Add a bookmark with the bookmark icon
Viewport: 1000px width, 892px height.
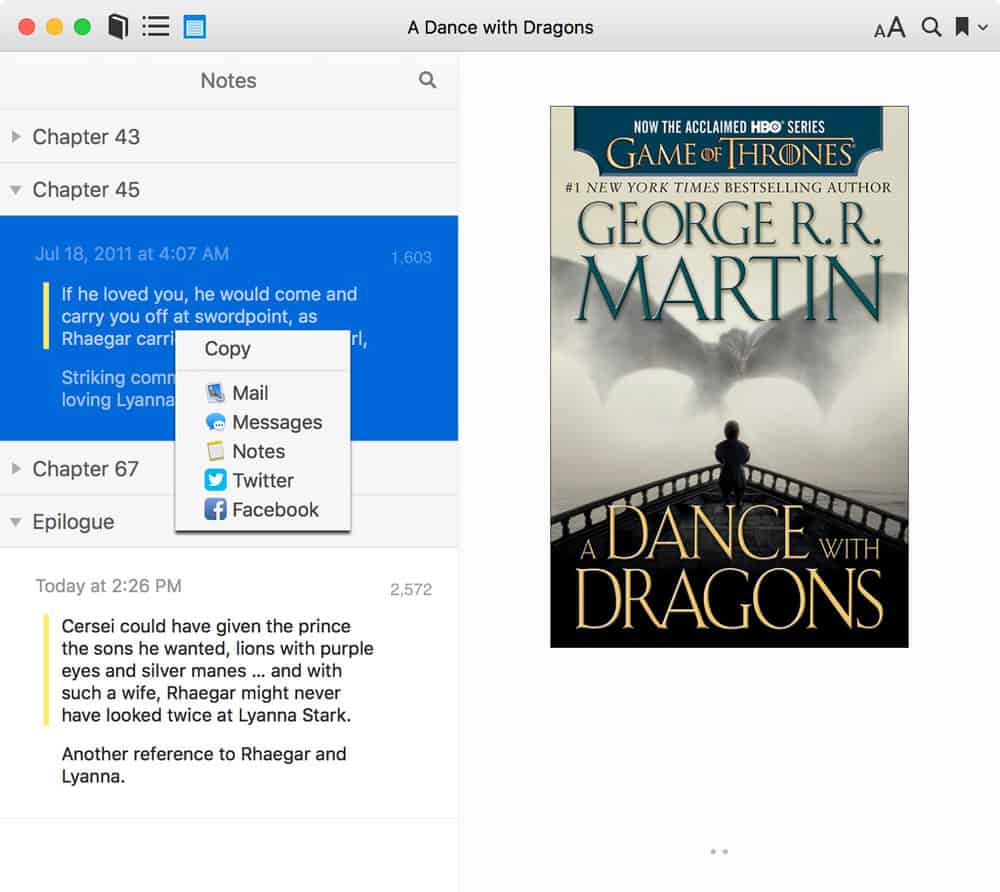[962, 27]
